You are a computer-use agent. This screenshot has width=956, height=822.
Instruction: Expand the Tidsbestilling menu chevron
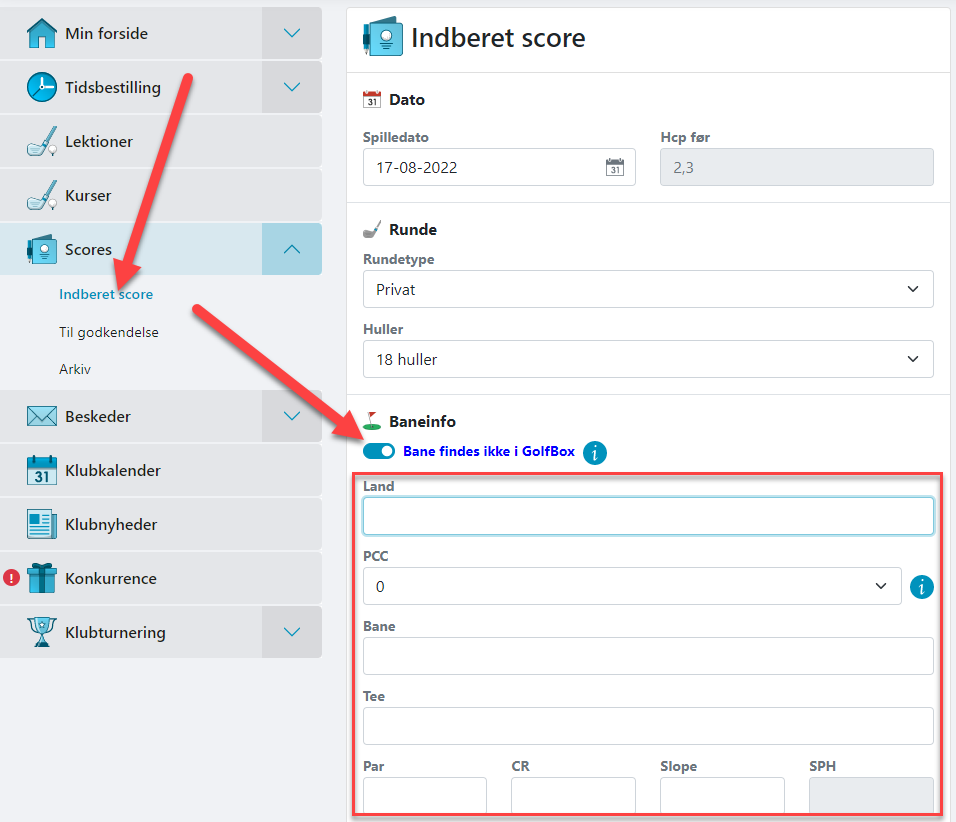(x=292, y=87)
